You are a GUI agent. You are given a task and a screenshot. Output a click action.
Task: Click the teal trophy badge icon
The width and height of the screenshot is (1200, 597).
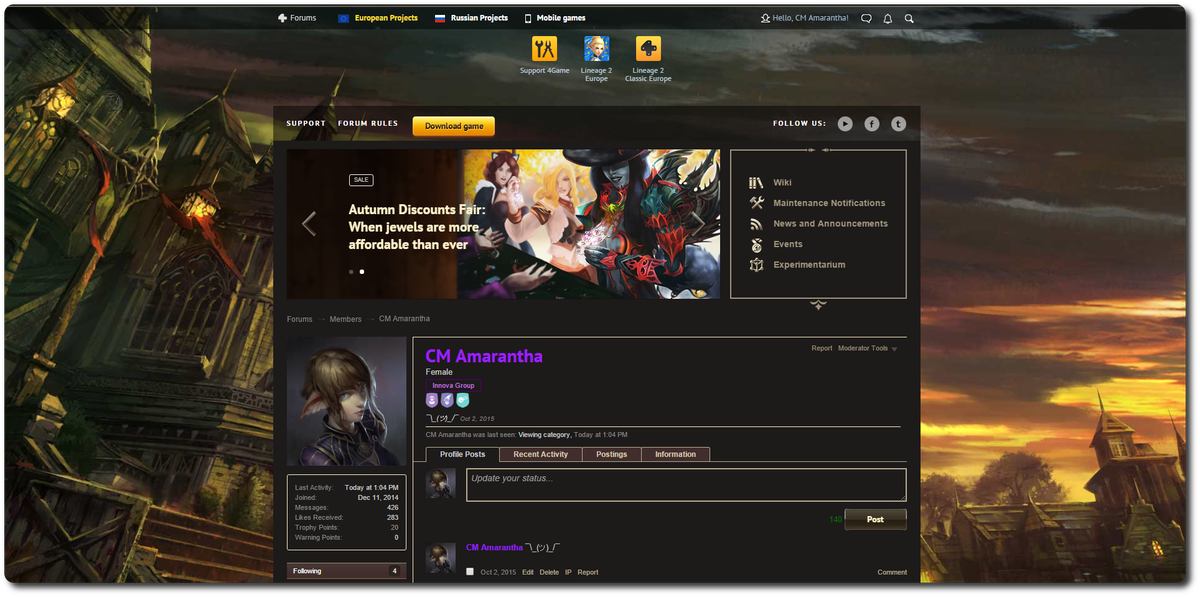click(462, 400)
